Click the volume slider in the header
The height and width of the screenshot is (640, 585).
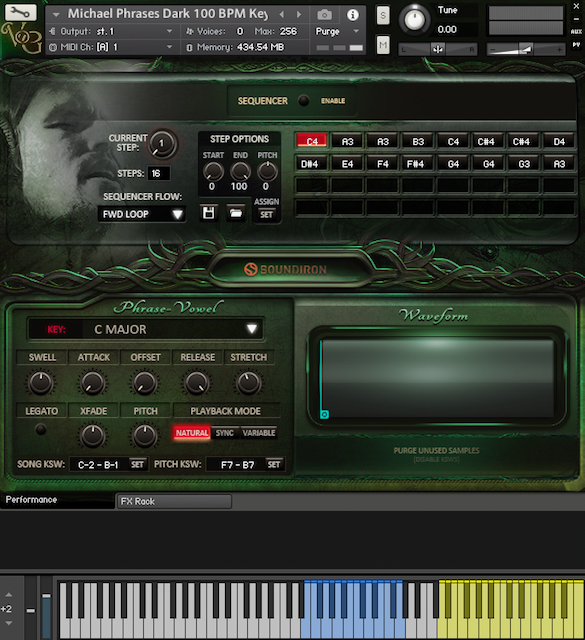526,49
